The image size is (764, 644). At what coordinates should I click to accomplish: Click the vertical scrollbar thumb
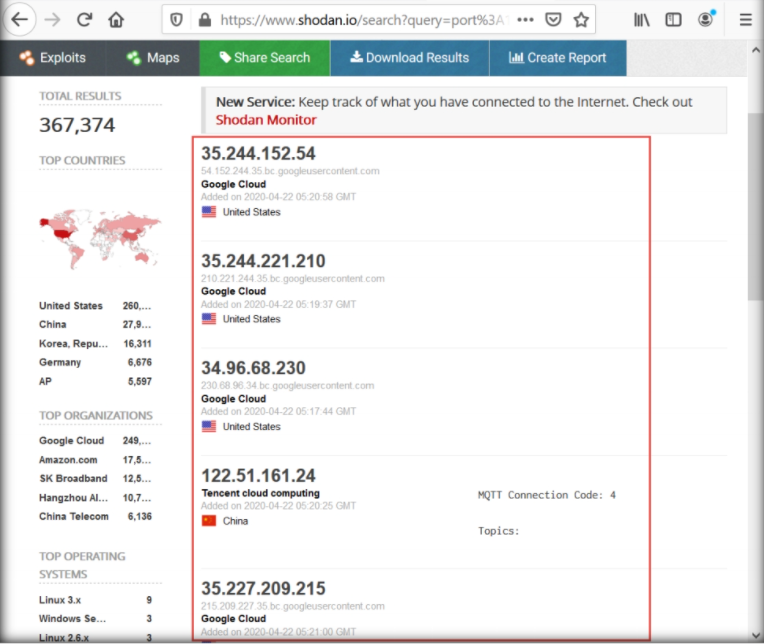[x=755, y=207]
